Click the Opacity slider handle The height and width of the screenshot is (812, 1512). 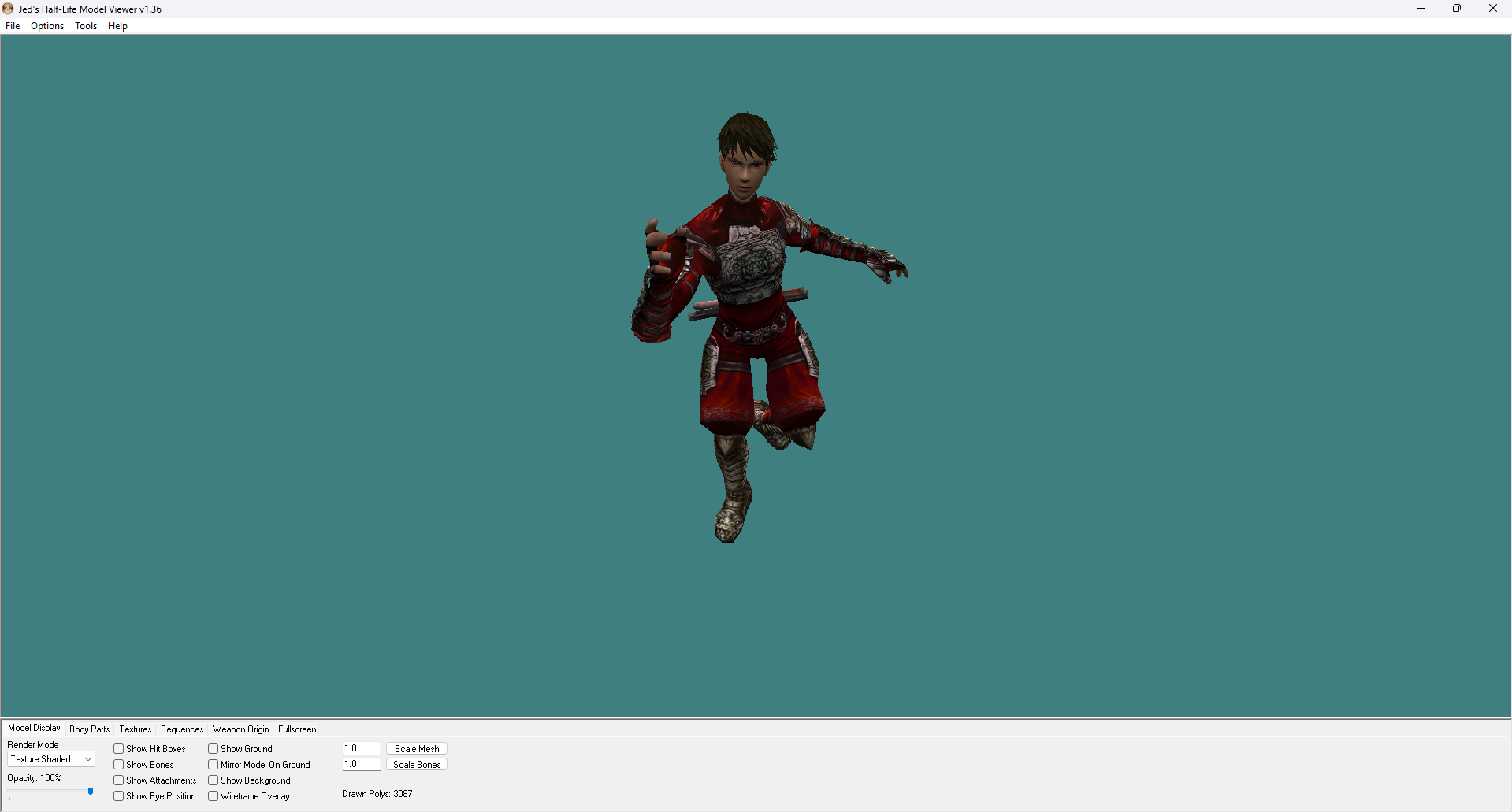coord(91,792)
